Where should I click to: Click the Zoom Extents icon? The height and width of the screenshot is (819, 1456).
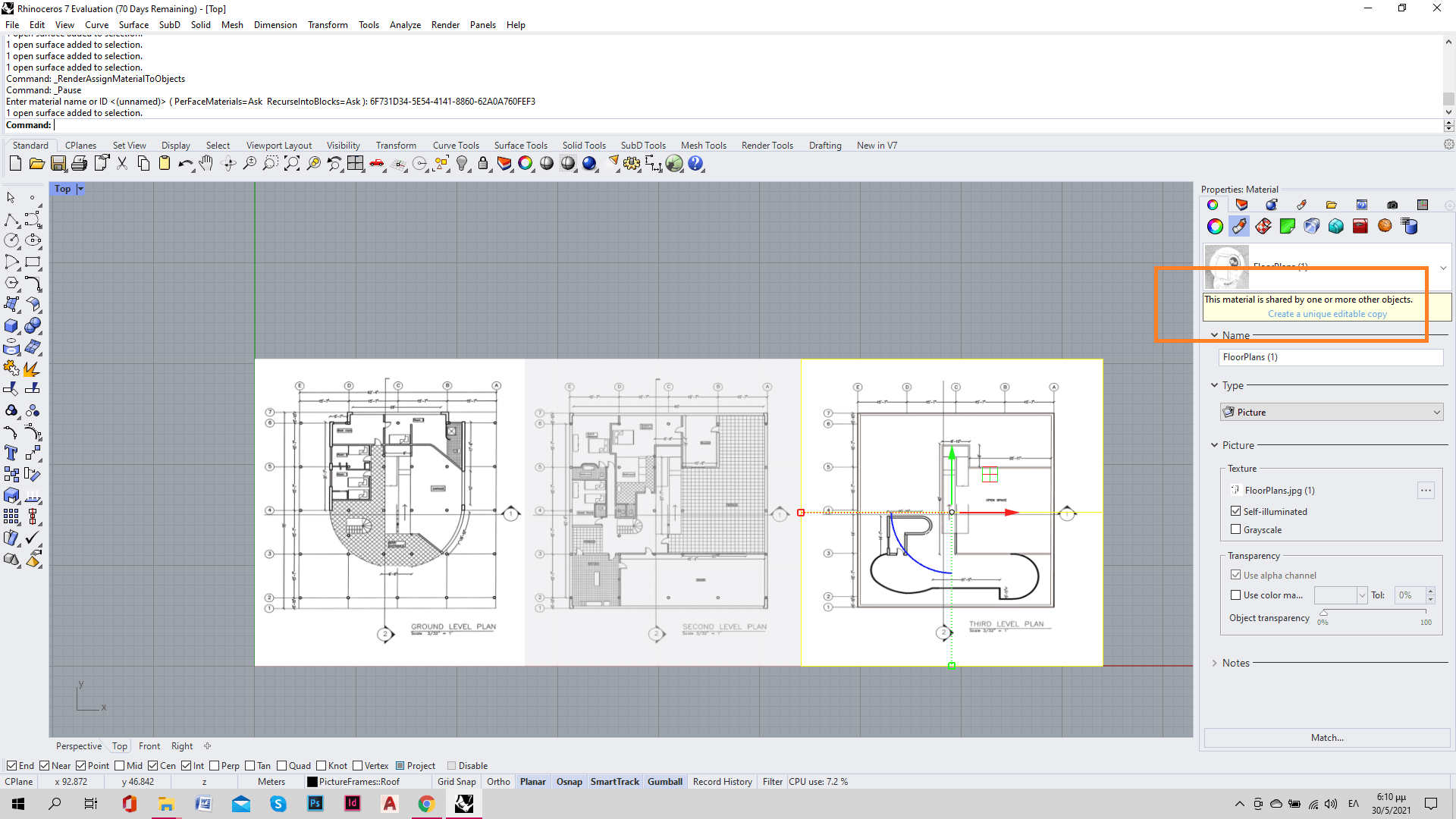coord(292,163)
